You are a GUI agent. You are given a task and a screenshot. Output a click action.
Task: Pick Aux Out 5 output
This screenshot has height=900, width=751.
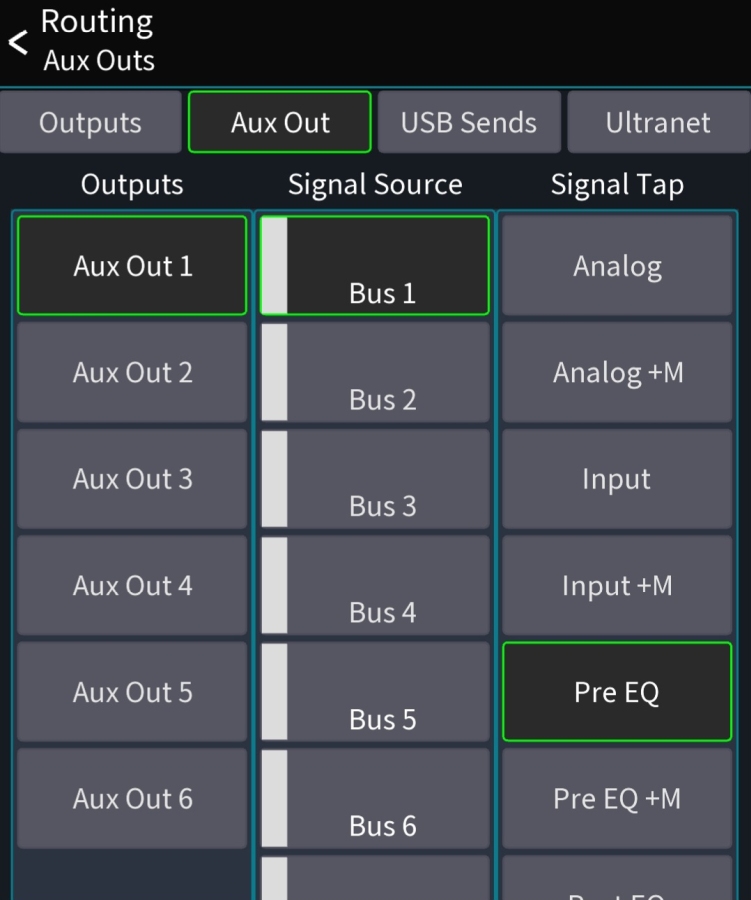coord(132,692)
